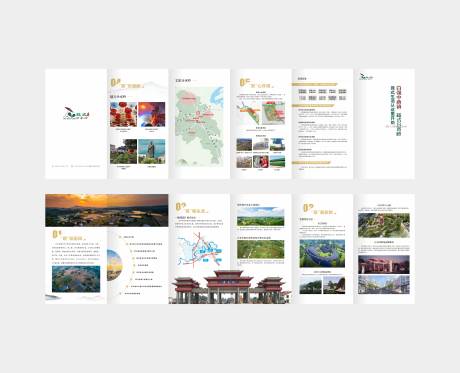Click the large green regional map
Viewport: 460px width, 373px height.
200,127
